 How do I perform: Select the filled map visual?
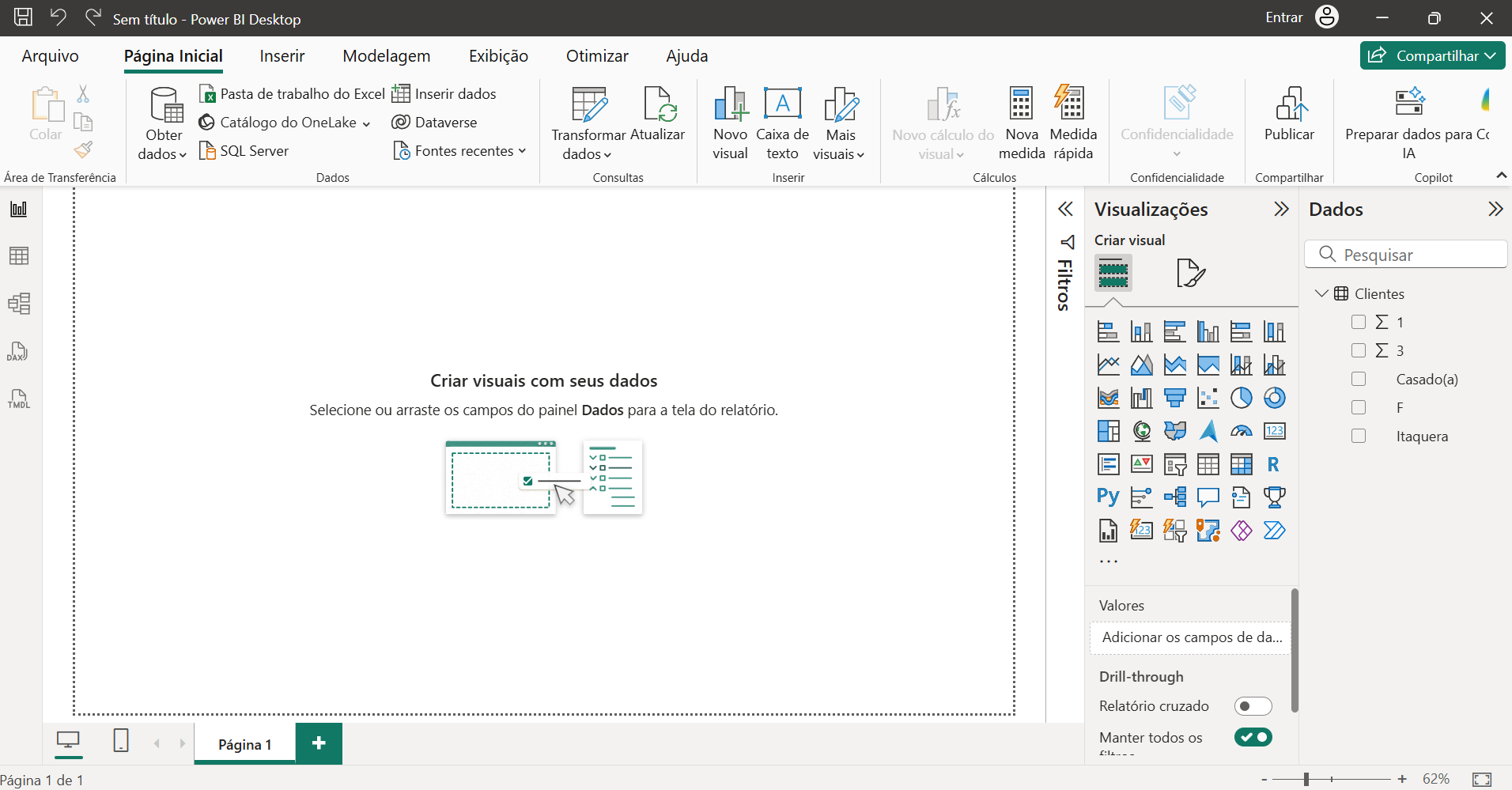(x=1175, y=431)
